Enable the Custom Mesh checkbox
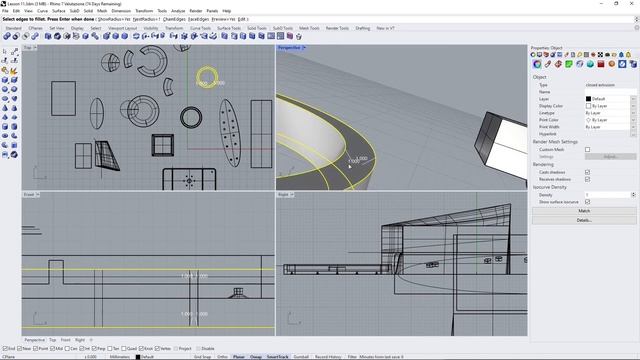 coord(587,150)
